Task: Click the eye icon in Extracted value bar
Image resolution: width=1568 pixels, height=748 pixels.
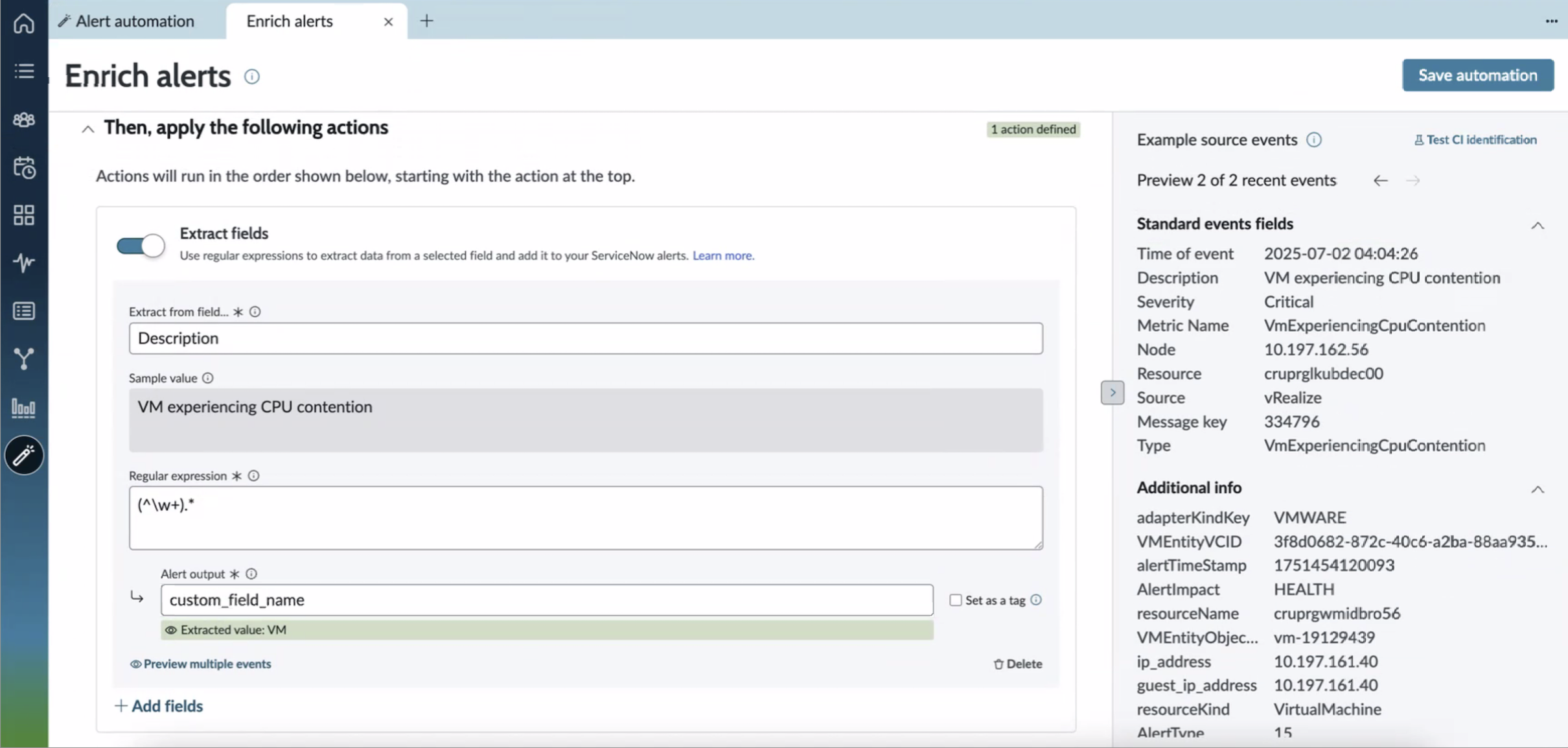Action: (x=171, y=630)
